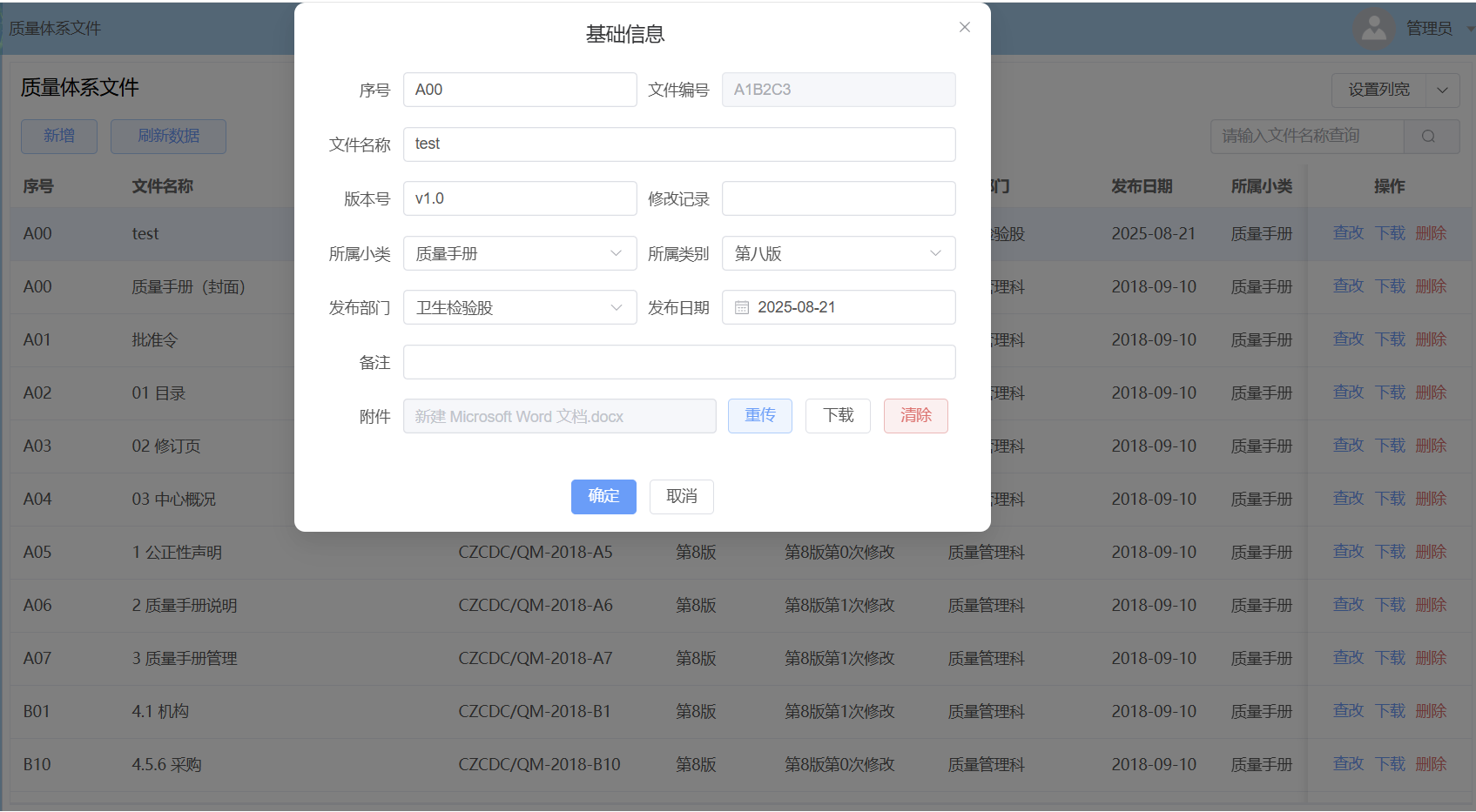Click 下载 in the 批准令 row
Image resolution: width=1476 pixels, height=812 pixels.
(x=1390, y=339)
